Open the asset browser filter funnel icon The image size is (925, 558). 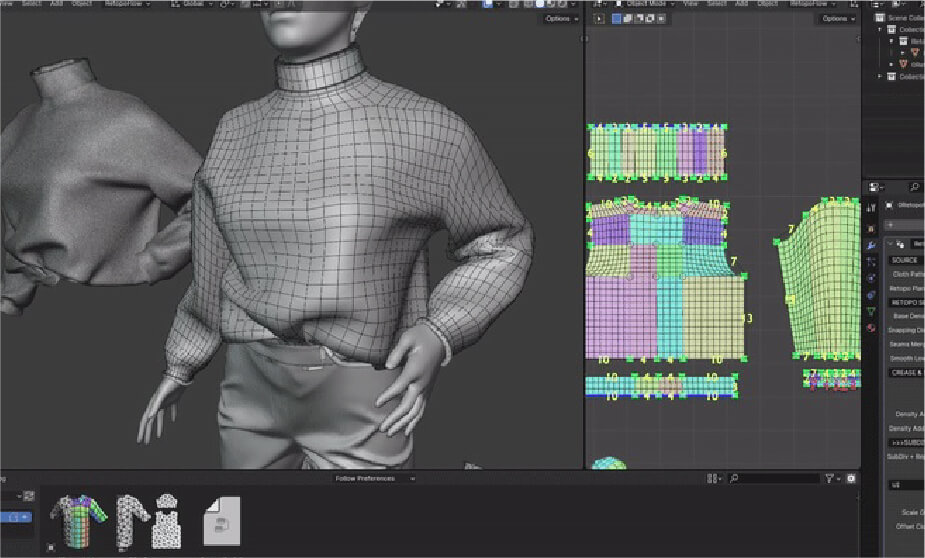click(x=831, y=479)
